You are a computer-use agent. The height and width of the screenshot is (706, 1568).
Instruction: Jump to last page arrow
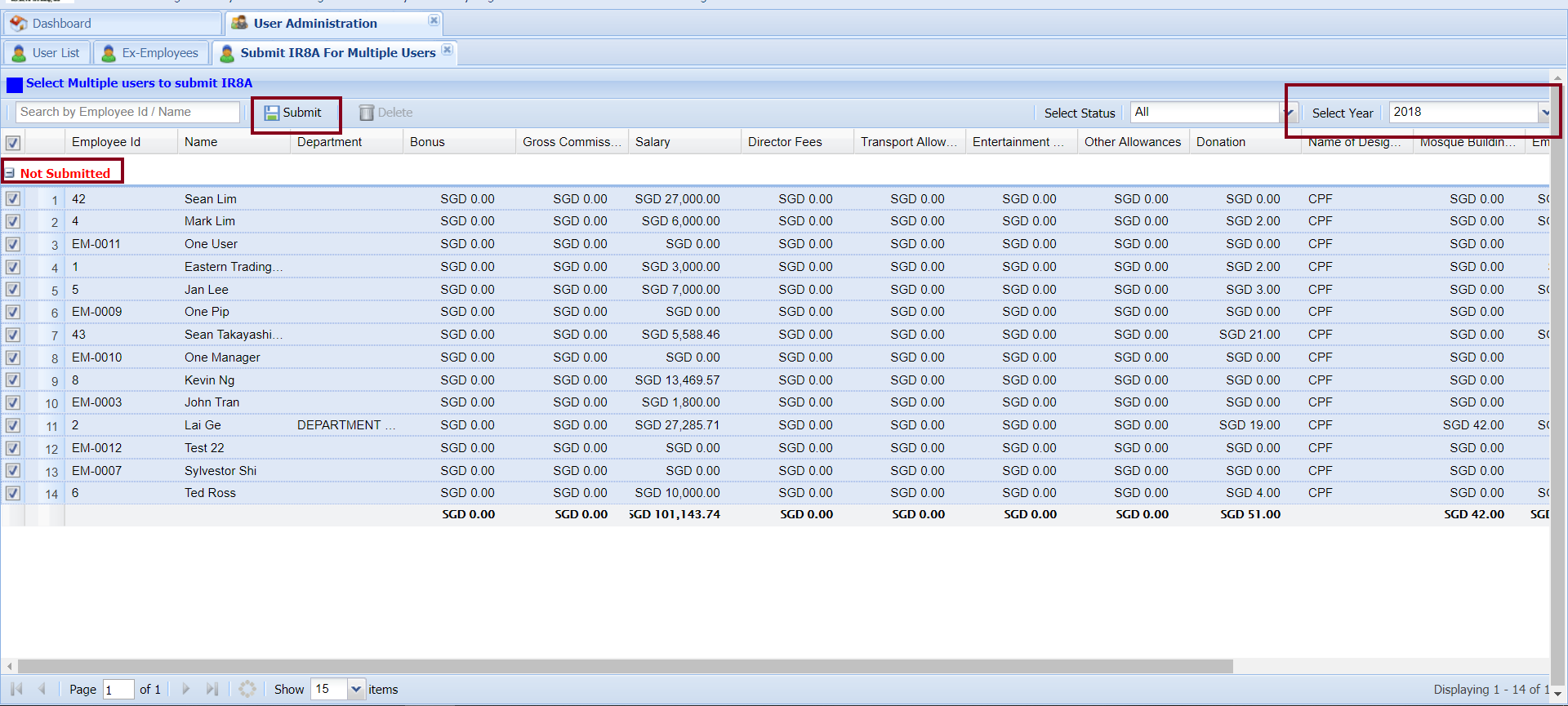(x=212, y=689)
